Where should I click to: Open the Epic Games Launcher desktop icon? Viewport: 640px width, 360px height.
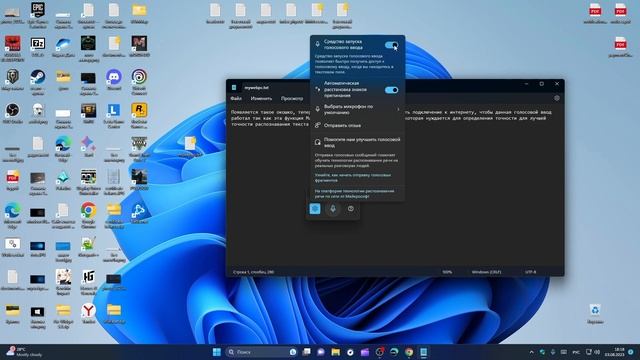[38, 15]
